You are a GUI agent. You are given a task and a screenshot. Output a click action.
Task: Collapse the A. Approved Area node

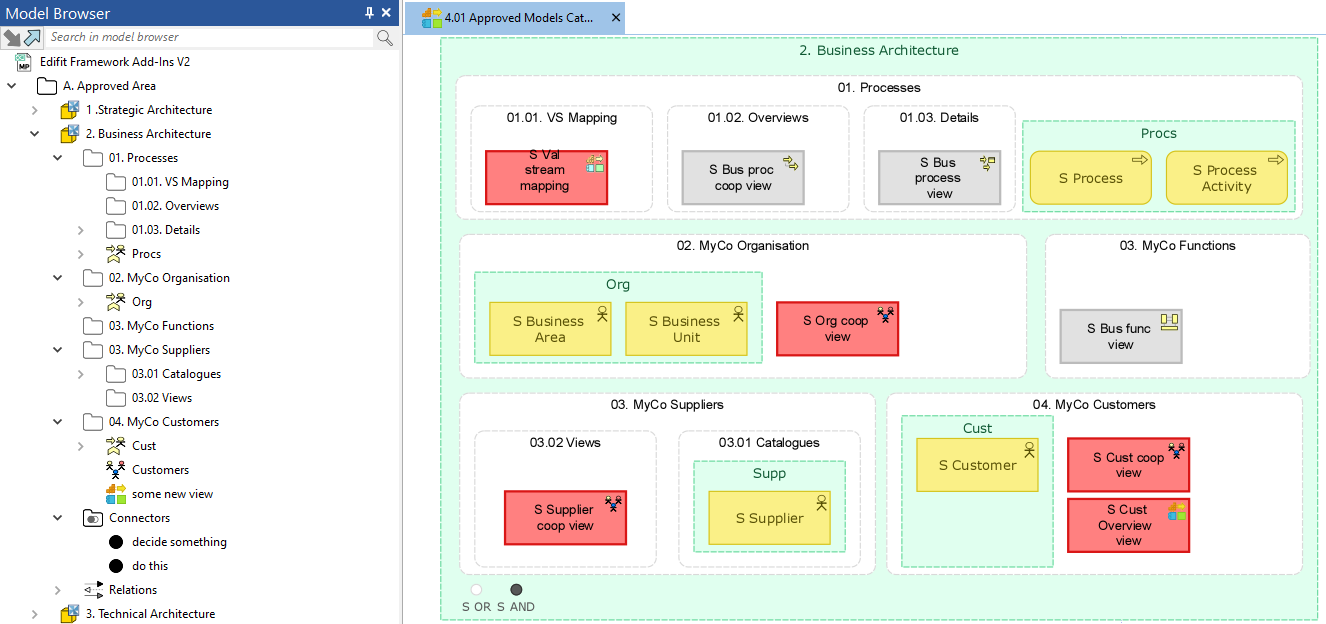pos(12,86)
